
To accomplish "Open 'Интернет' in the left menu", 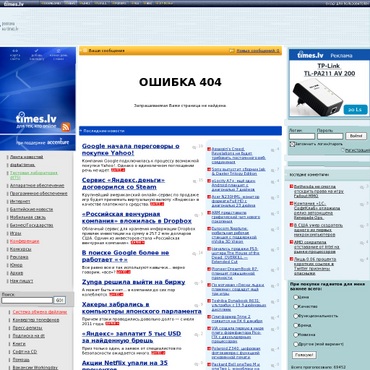I will click(x=20, y=201).
